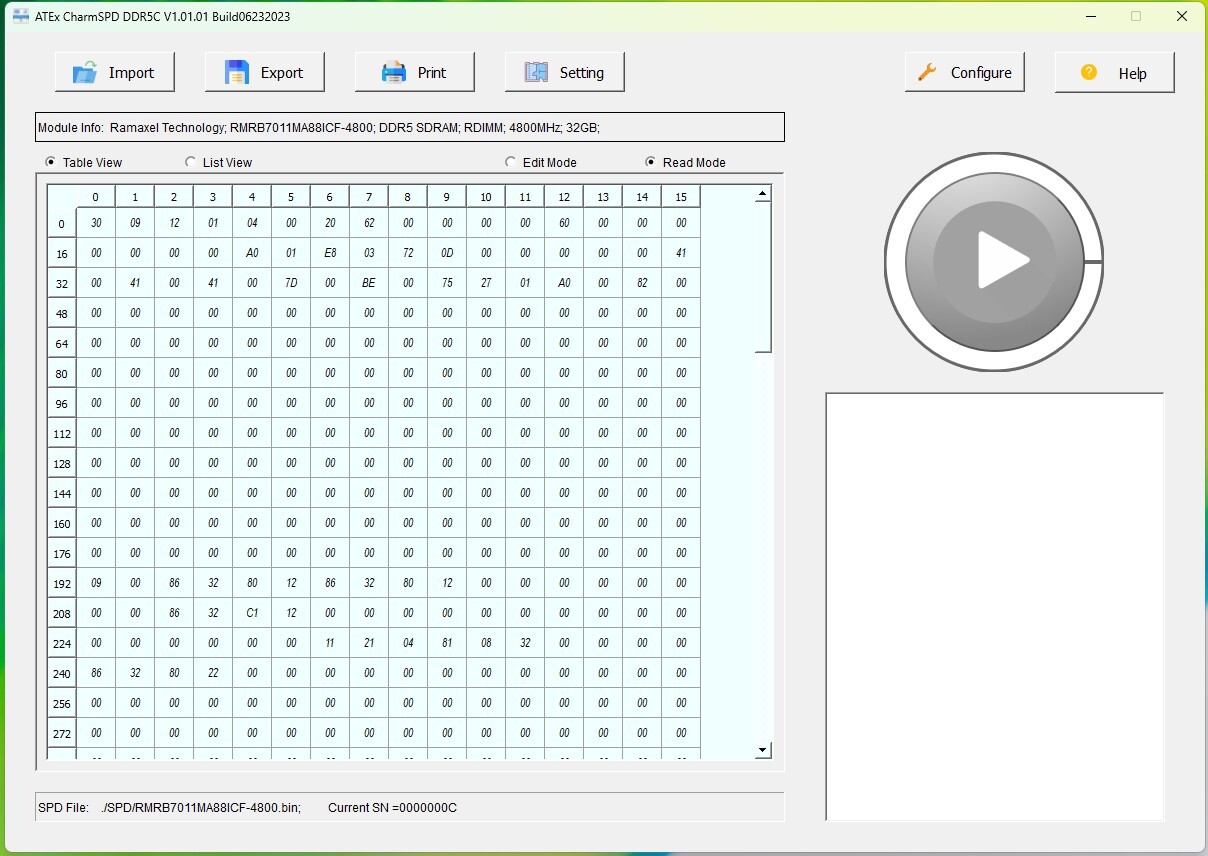Image resolution: width=1208 pixels, height=856 pixels.
Task: Select the cell with value C1
Action: [x=252, y=613]
